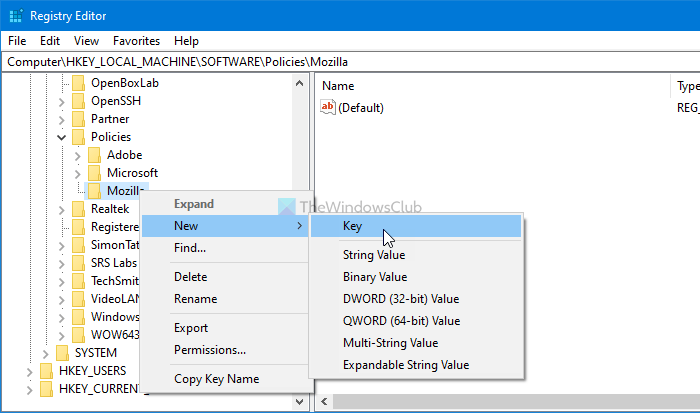Click the OpenSSH folder icon
700x413 pixels.
[79, 101]
